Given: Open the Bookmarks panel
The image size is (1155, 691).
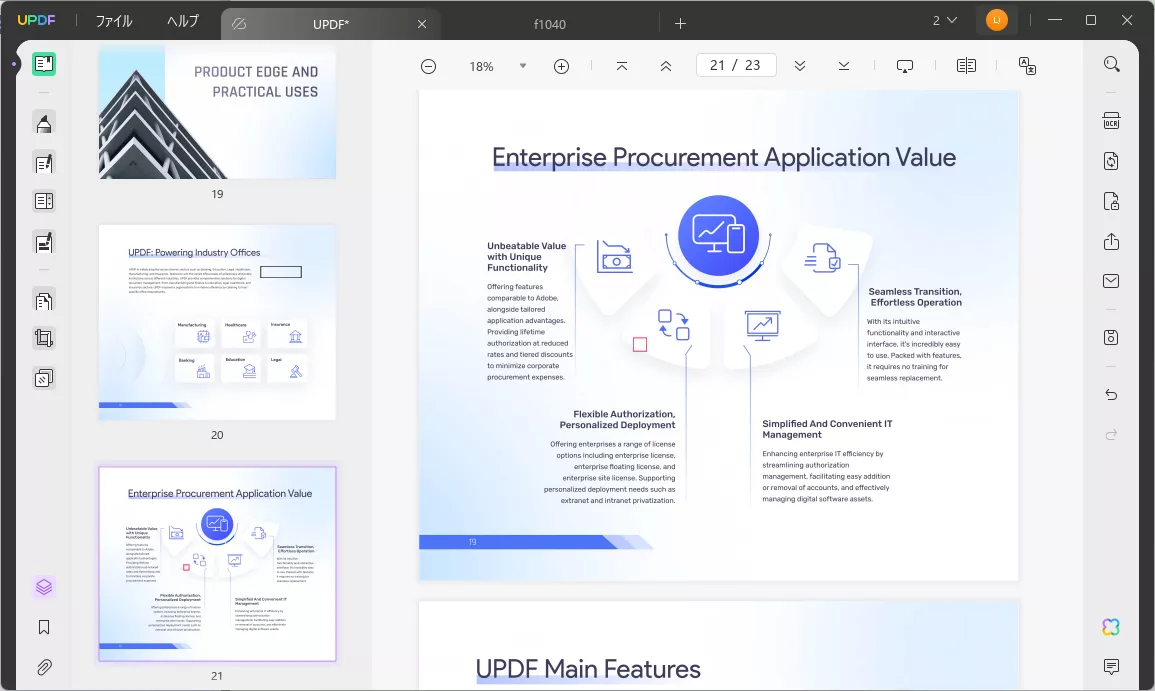Looking at the screenshot, I should [x=44, y=627].
